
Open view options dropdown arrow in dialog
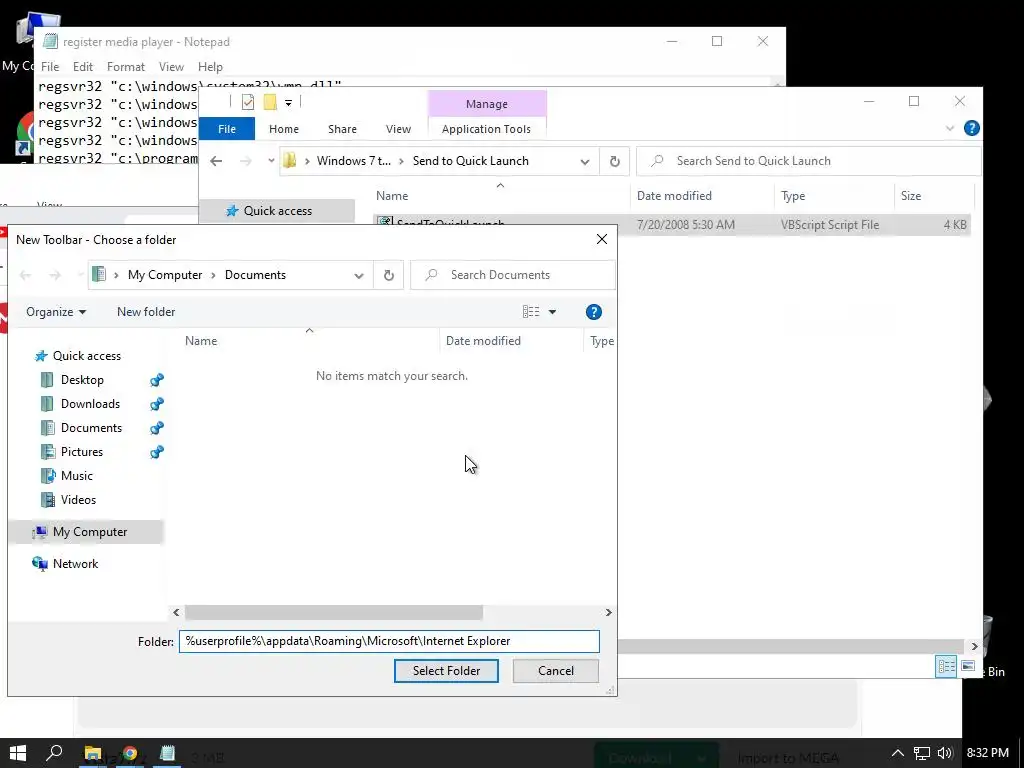tap(552, 312)
